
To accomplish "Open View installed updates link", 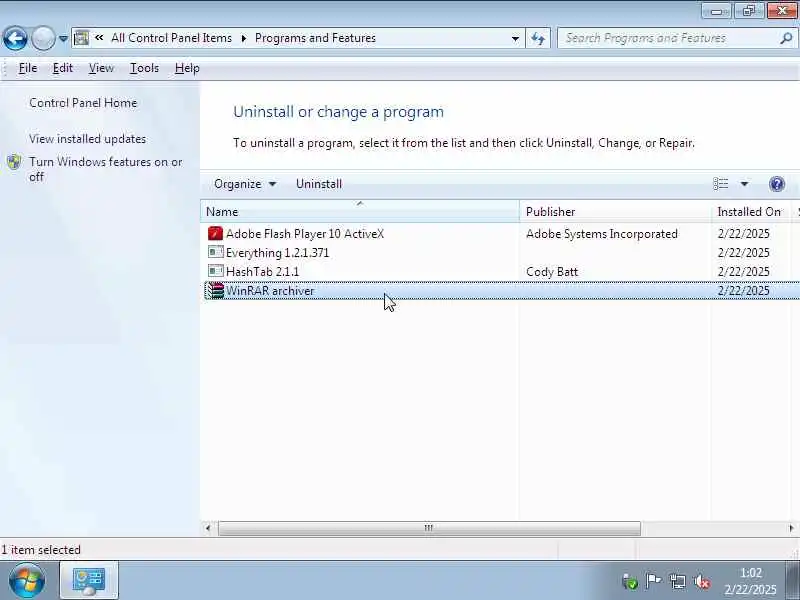I will point(87,139).
